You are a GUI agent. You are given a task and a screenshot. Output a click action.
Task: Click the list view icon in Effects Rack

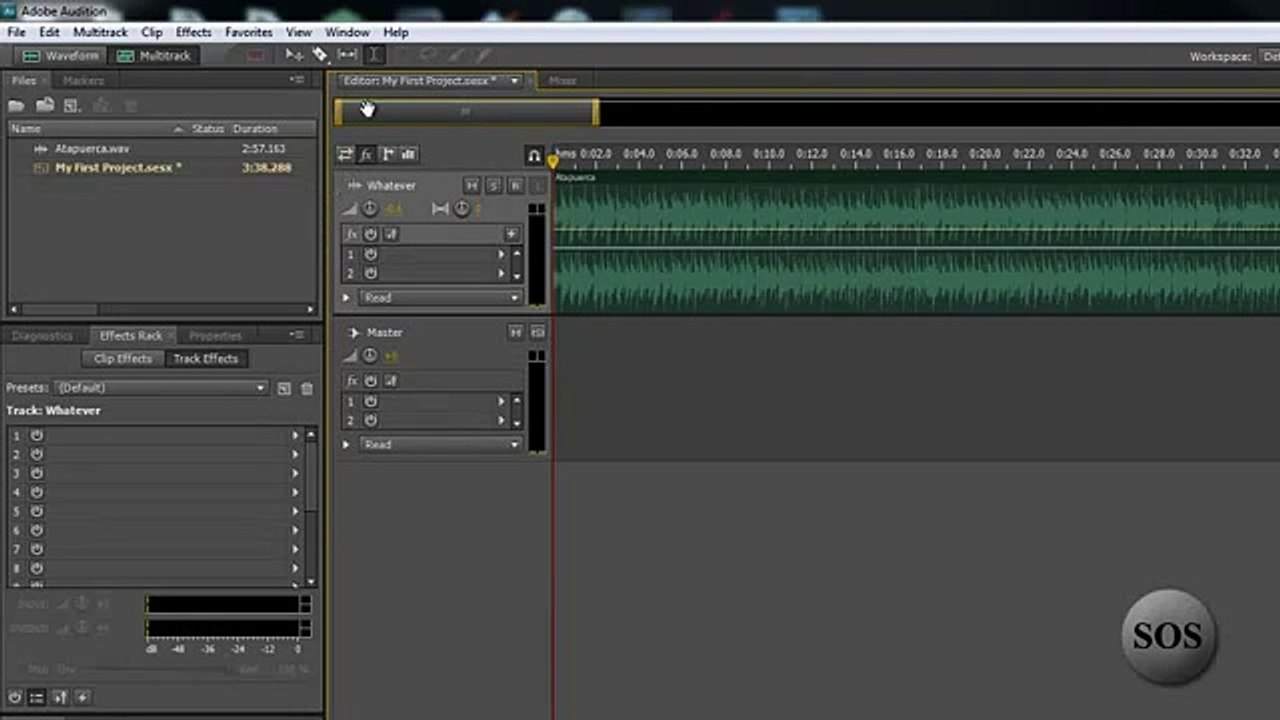tap(37, 698)
